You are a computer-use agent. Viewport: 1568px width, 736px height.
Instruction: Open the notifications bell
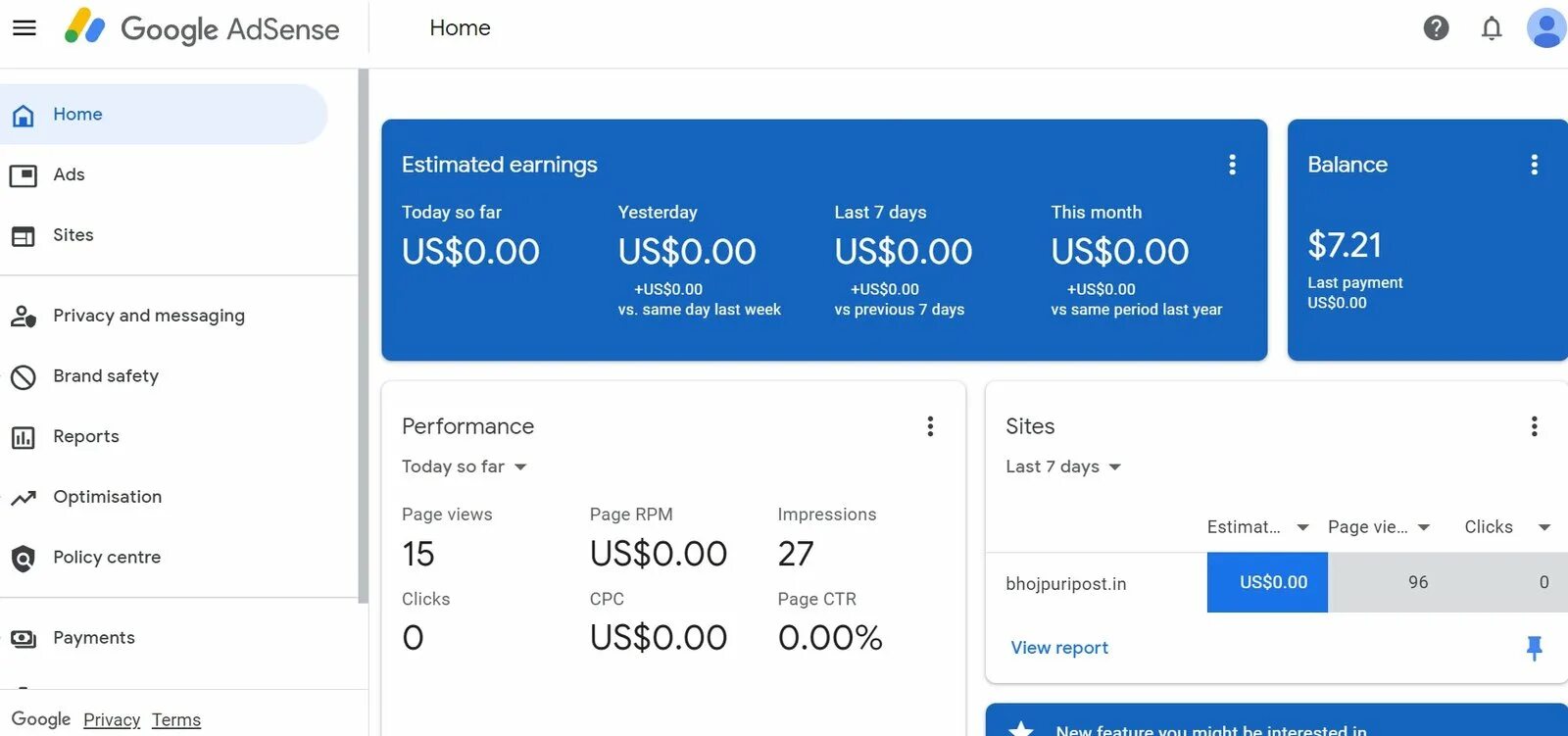click(x=1491, y=28)
